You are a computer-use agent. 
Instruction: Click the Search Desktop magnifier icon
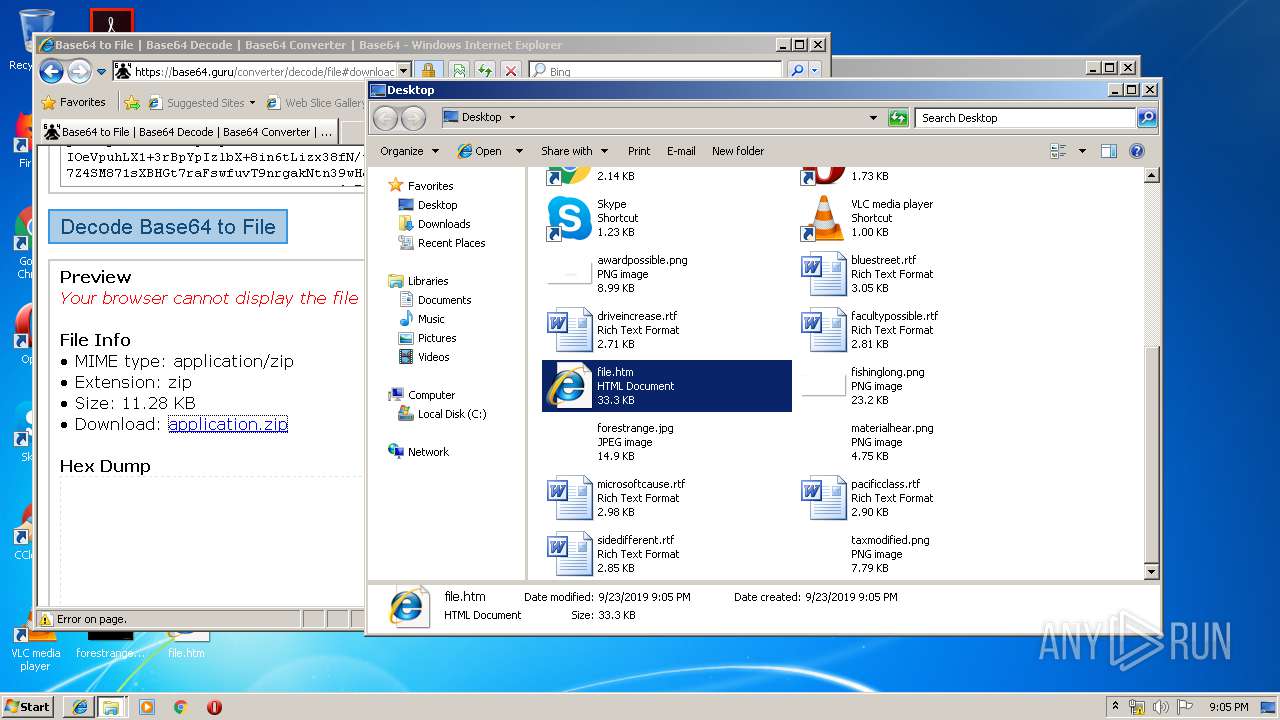1147,118
